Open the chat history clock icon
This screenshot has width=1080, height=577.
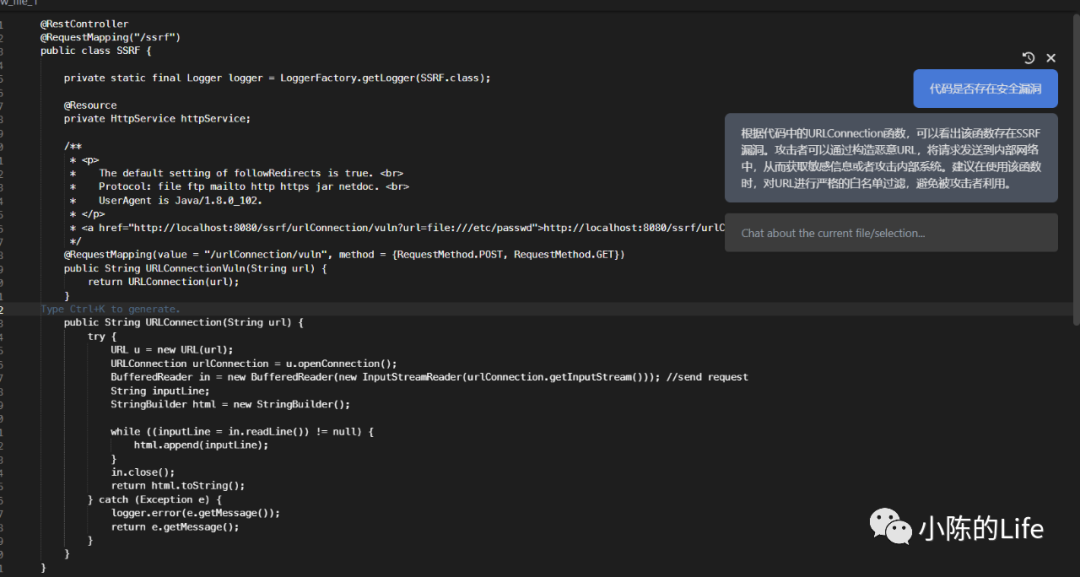tap(1028, 58)
